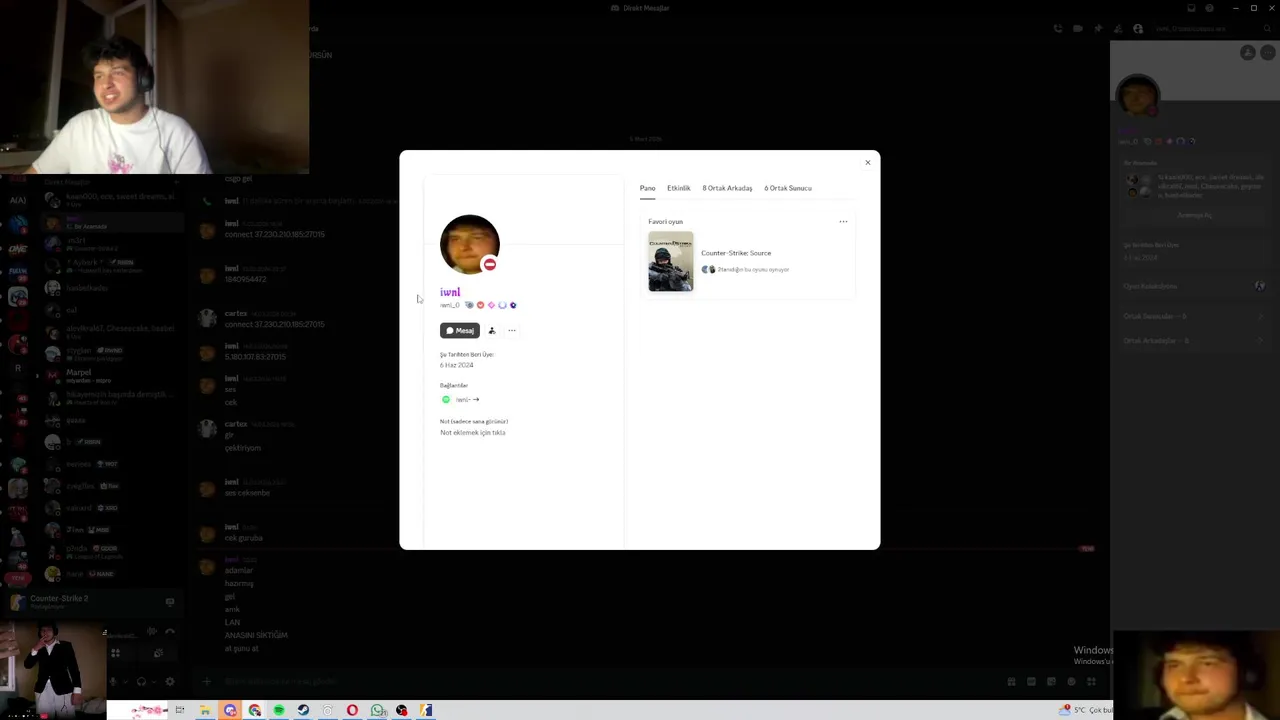Viewport: 1280px width, 720px height.
Task: Open the side profile panel more-options button
Action: point(1266,53)
